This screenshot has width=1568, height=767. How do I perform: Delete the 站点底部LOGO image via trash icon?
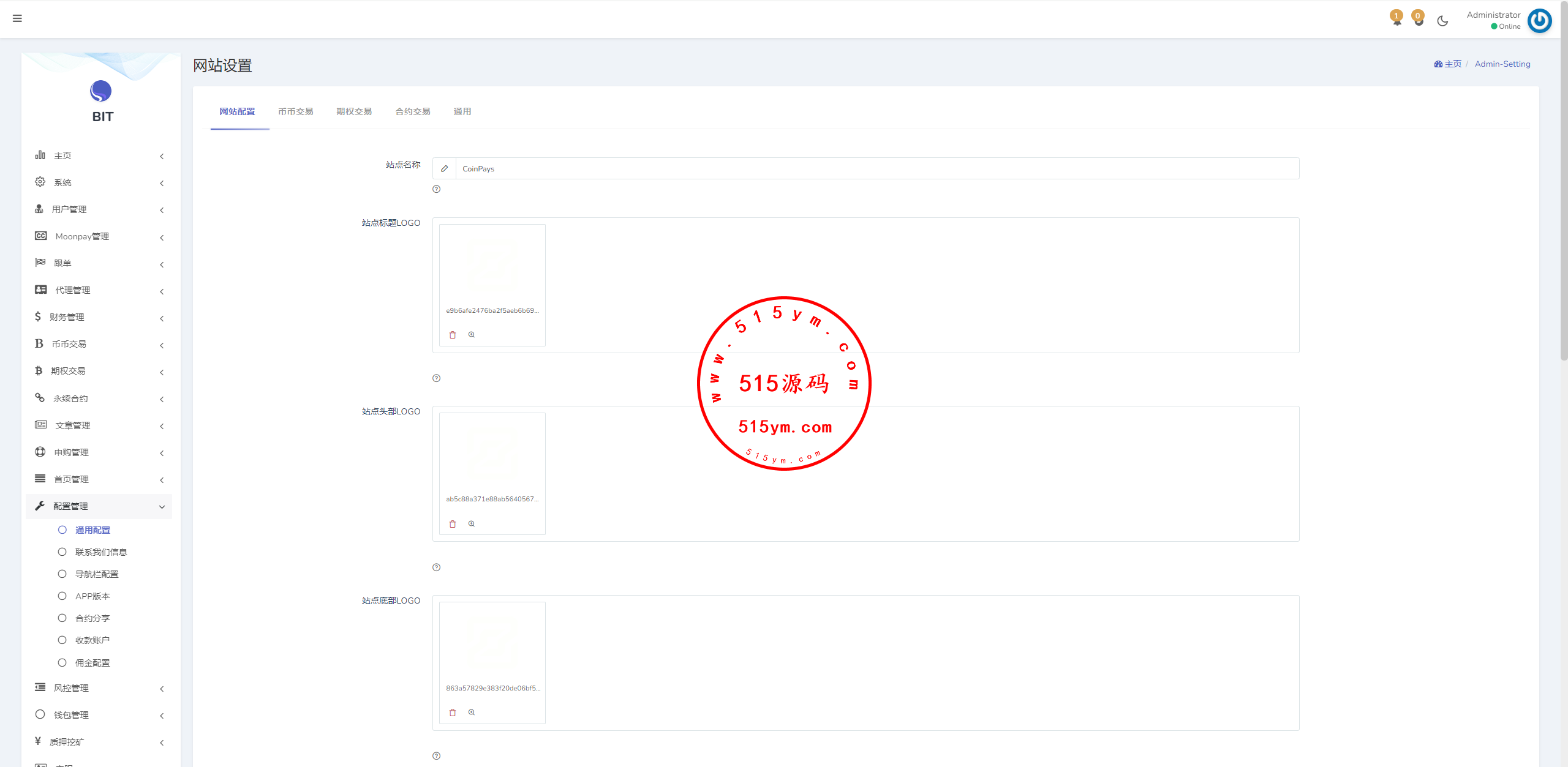(x=453, y=713)
